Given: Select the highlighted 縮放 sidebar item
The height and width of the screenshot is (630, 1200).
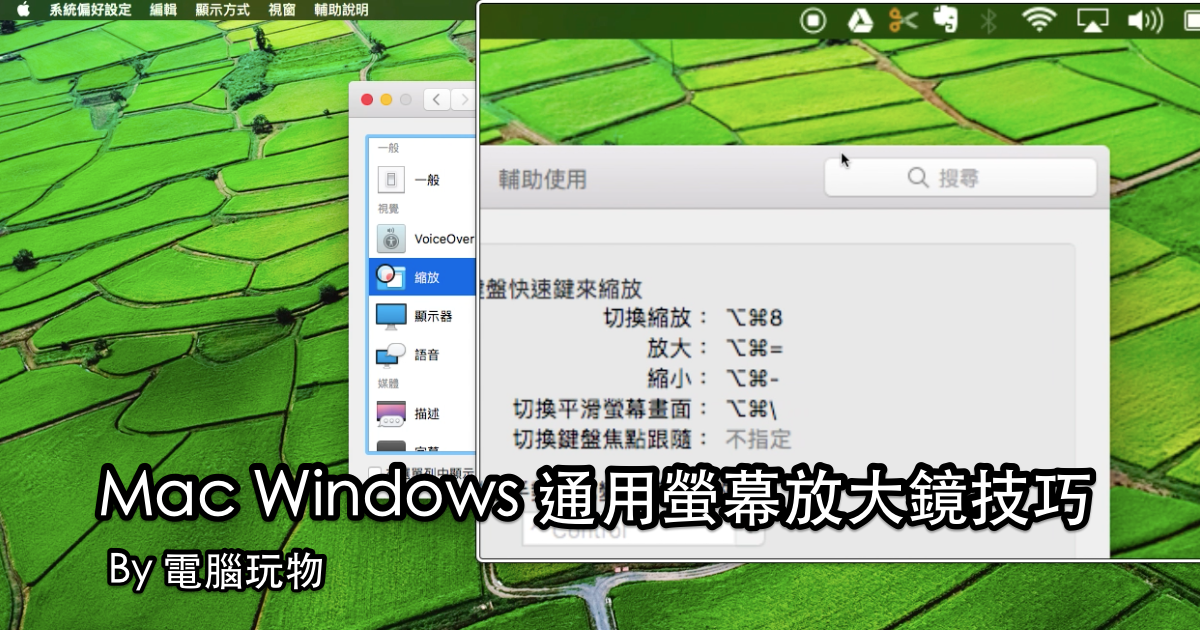Looking at the screenshot, I should coord(422,277).
